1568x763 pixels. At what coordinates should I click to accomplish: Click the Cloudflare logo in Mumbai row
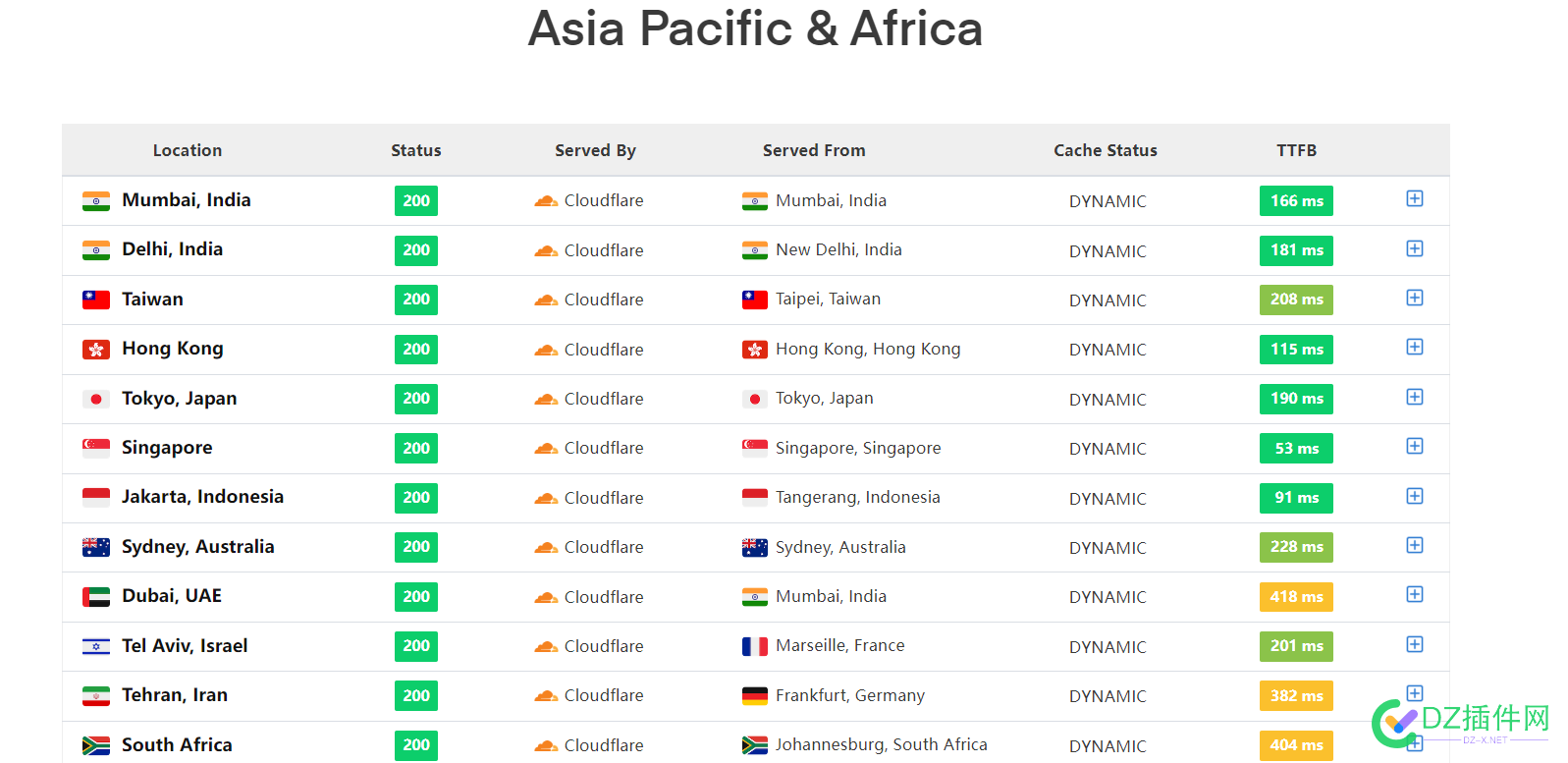[546, 201]
